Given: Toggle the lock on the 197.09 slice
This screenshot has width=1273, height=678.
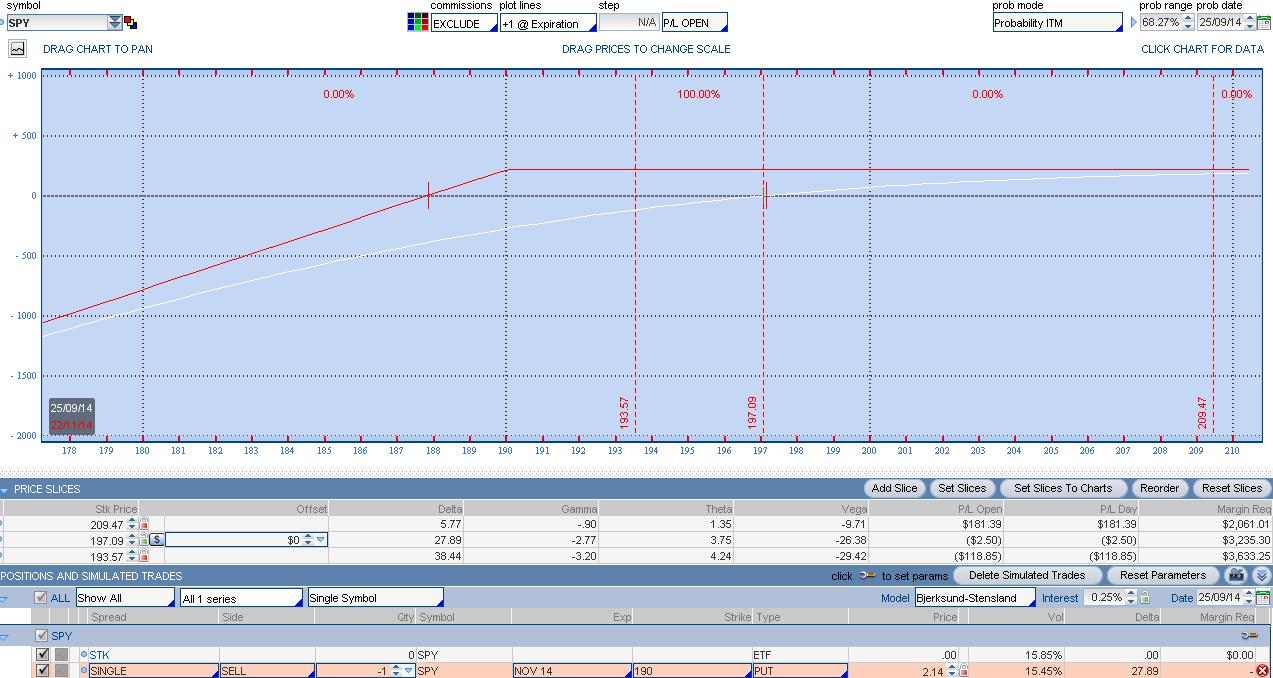Looking at the screenshot, I should pos(144,539).
